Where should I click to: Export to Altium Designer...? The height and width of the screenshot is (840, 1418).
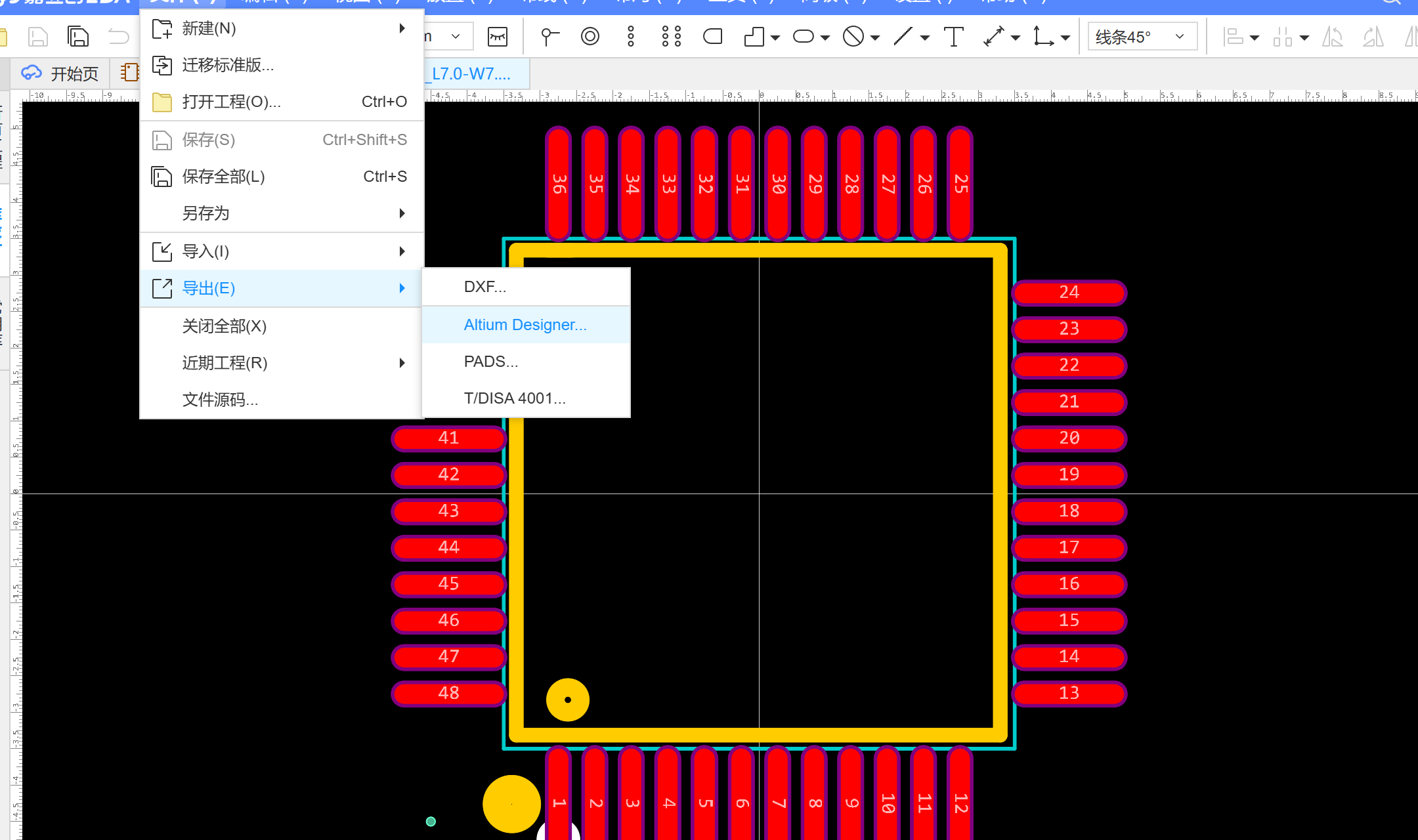(526, 325)
